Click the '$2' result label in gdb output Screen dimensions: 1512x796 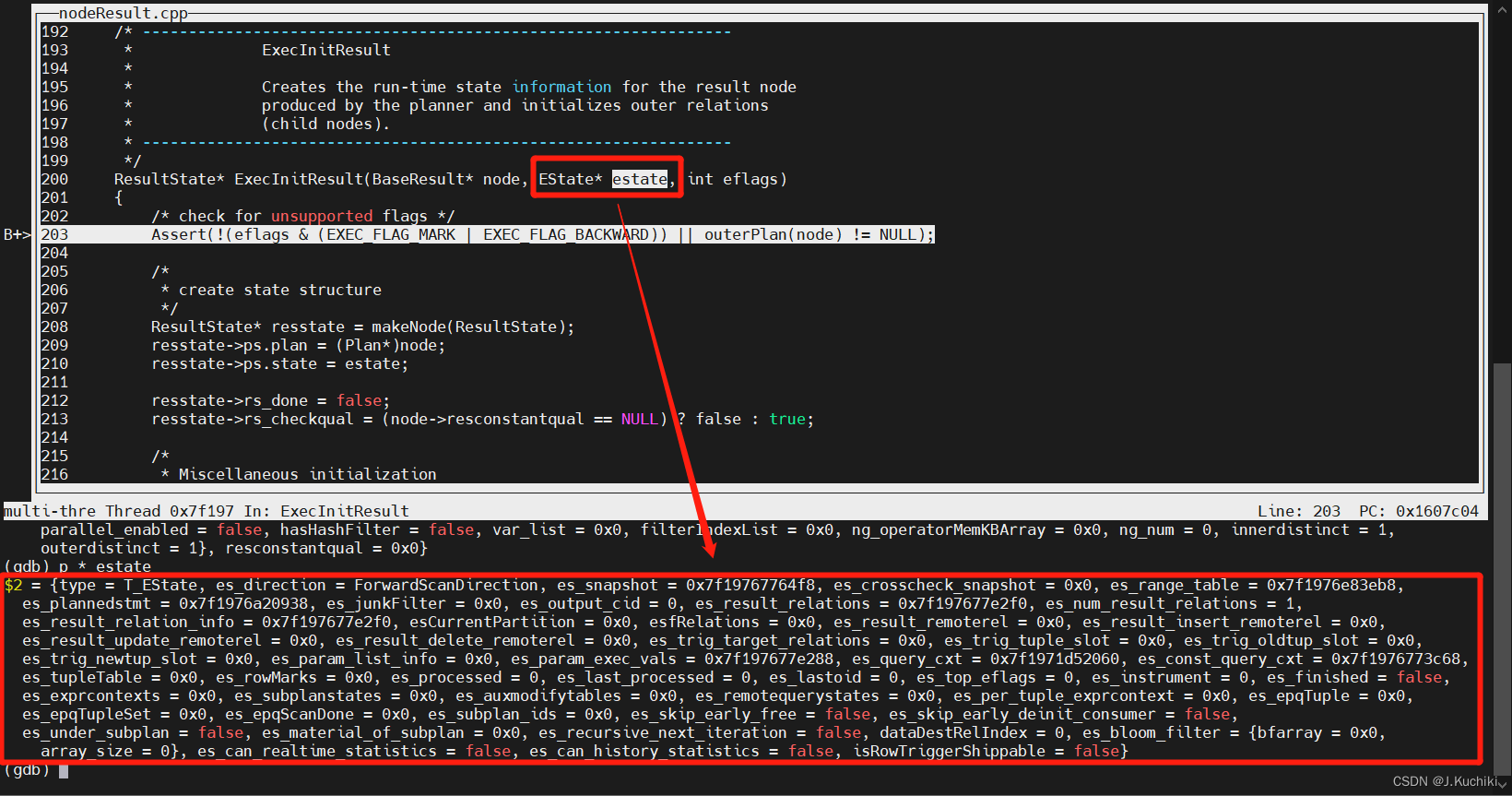[x=13, y=585]
